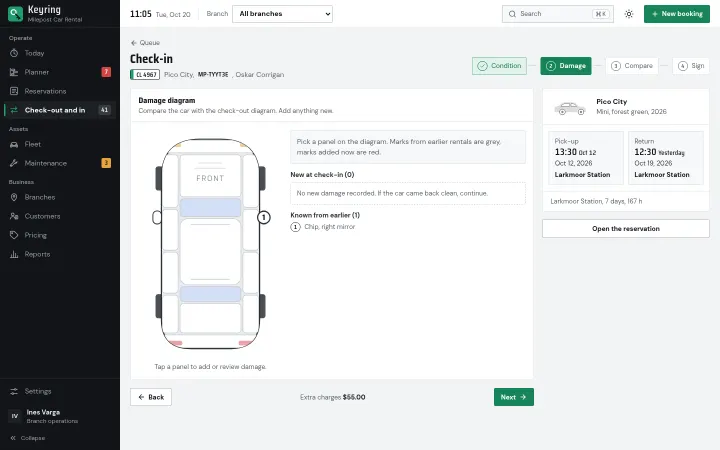Select the Damage step
This screenshot has height=450, width=720.
pos(566,66)
